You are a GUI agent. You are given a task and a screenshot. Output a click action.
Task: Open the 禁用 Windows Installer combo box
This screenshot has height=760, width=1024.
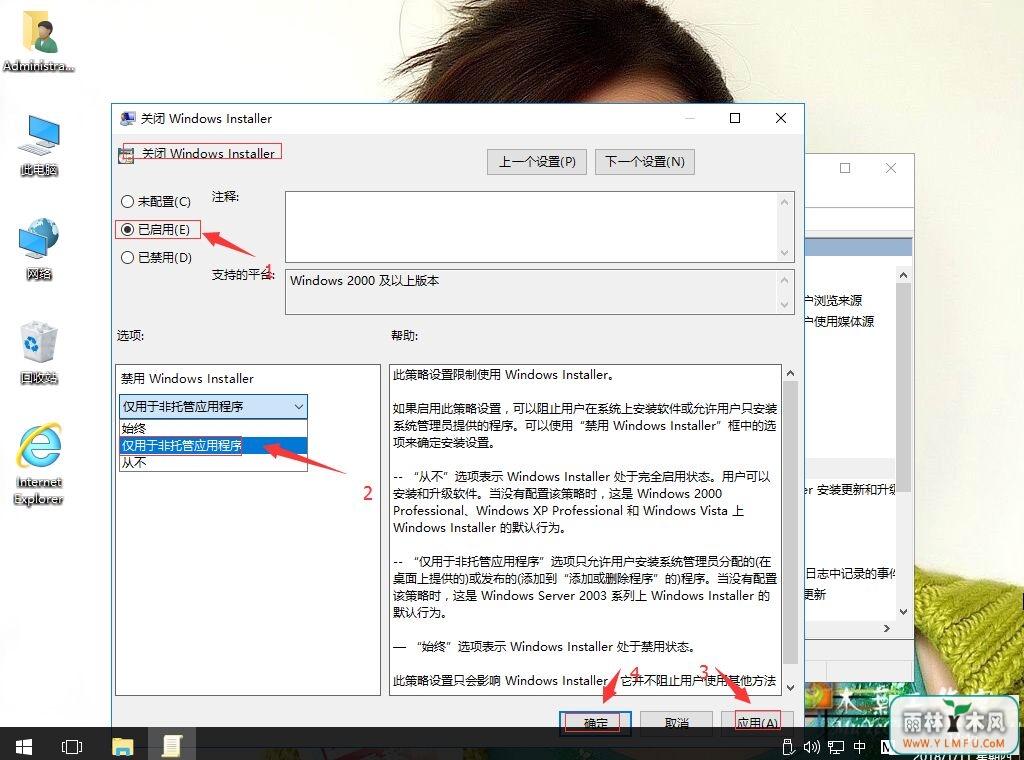point(214,406)
